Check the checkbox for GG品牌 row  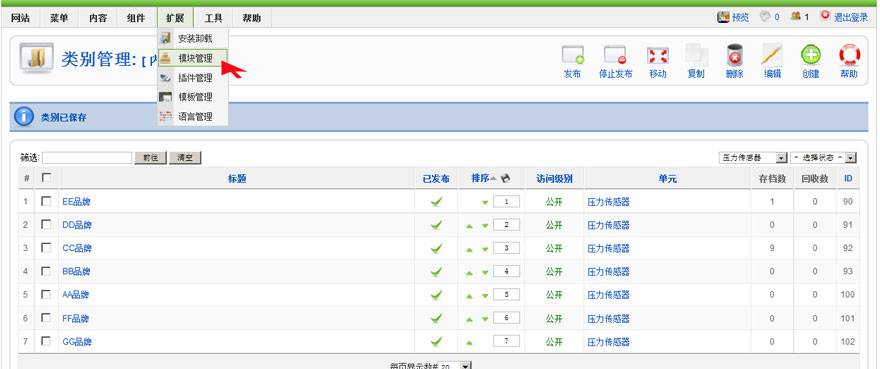(46, 340)
